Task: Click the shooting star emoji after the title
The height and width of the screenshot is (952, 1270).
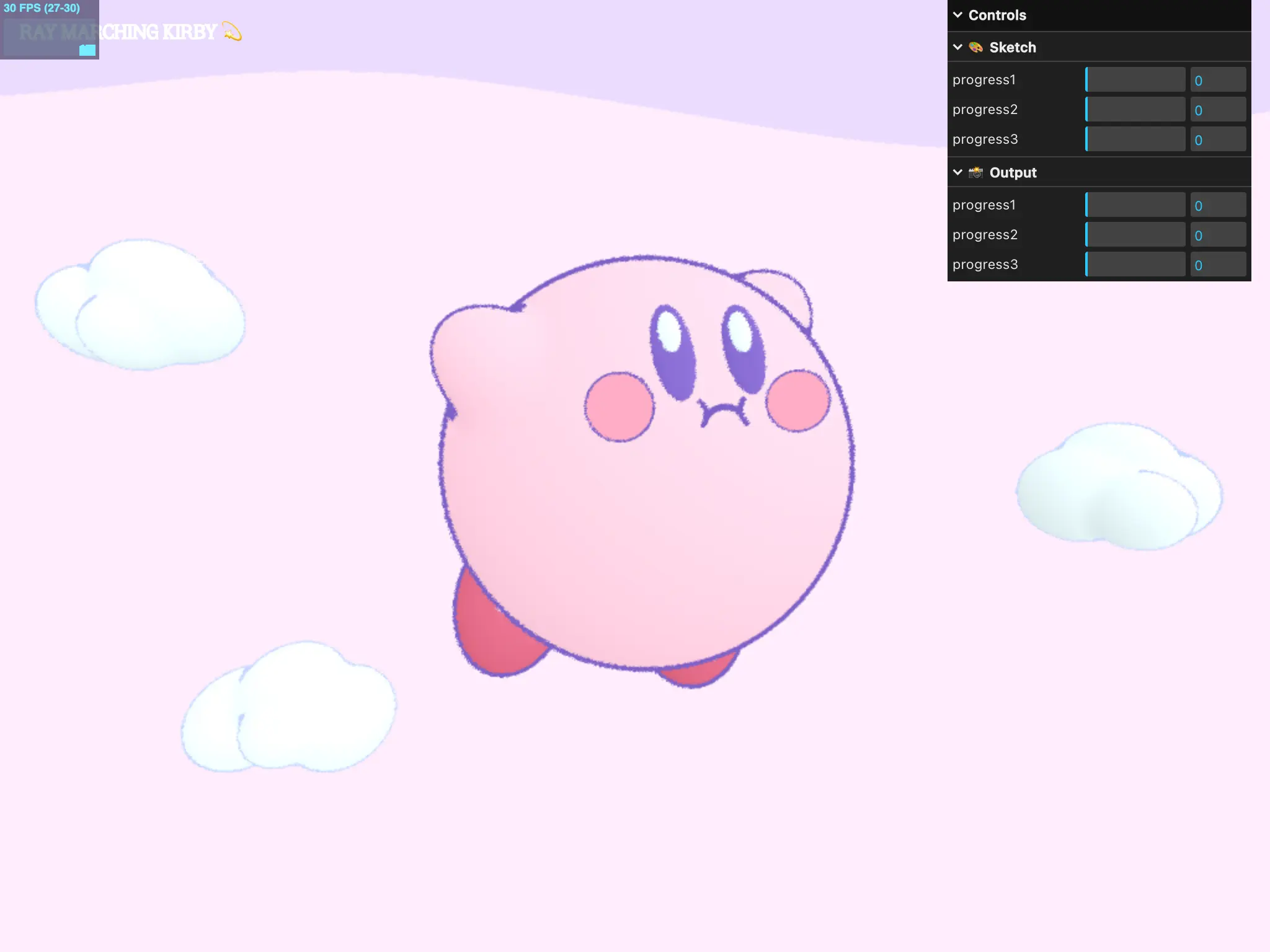Action: click(x=231, y=32)
